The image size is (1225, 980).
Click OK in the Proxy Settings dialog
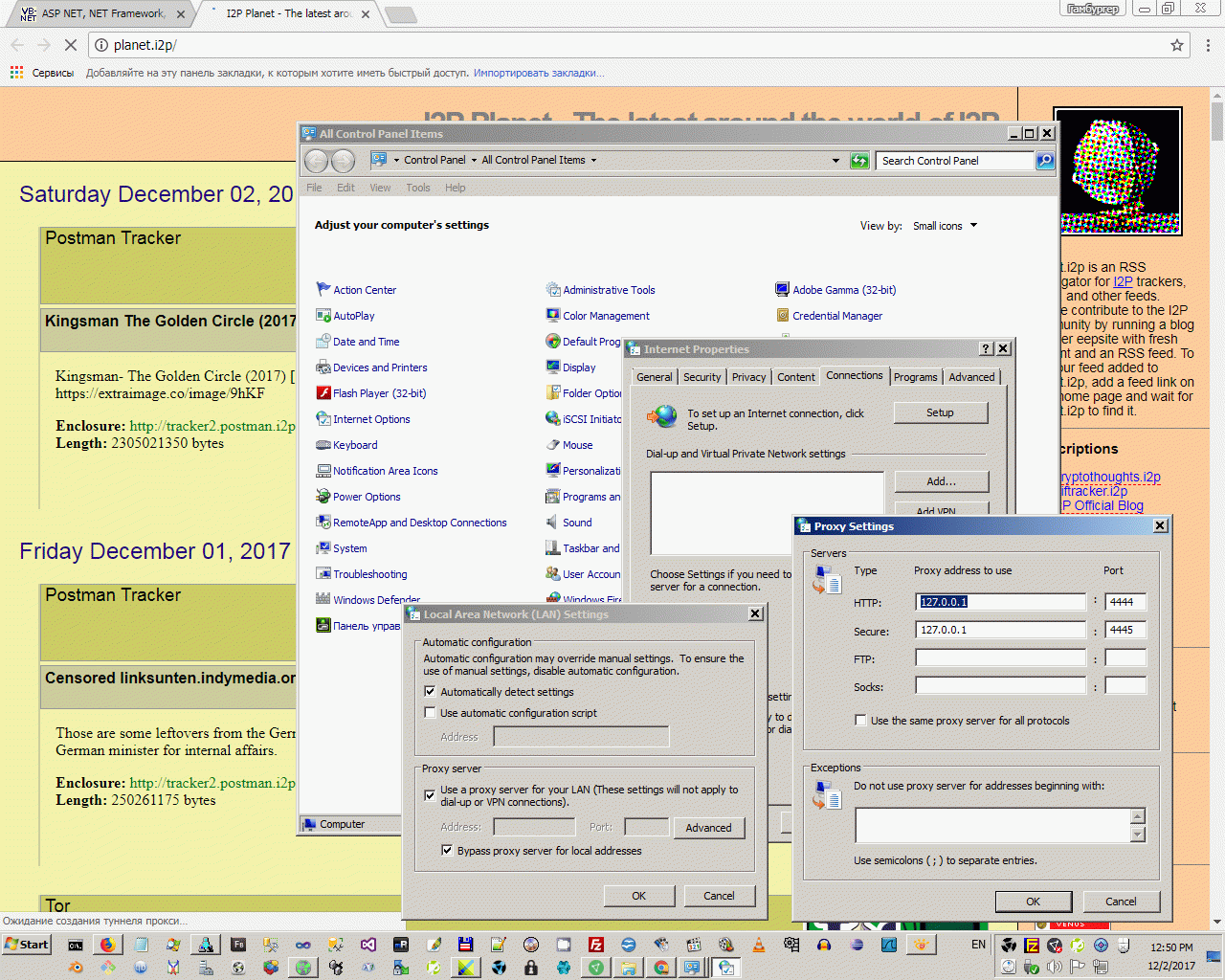tap(1034, 902)
